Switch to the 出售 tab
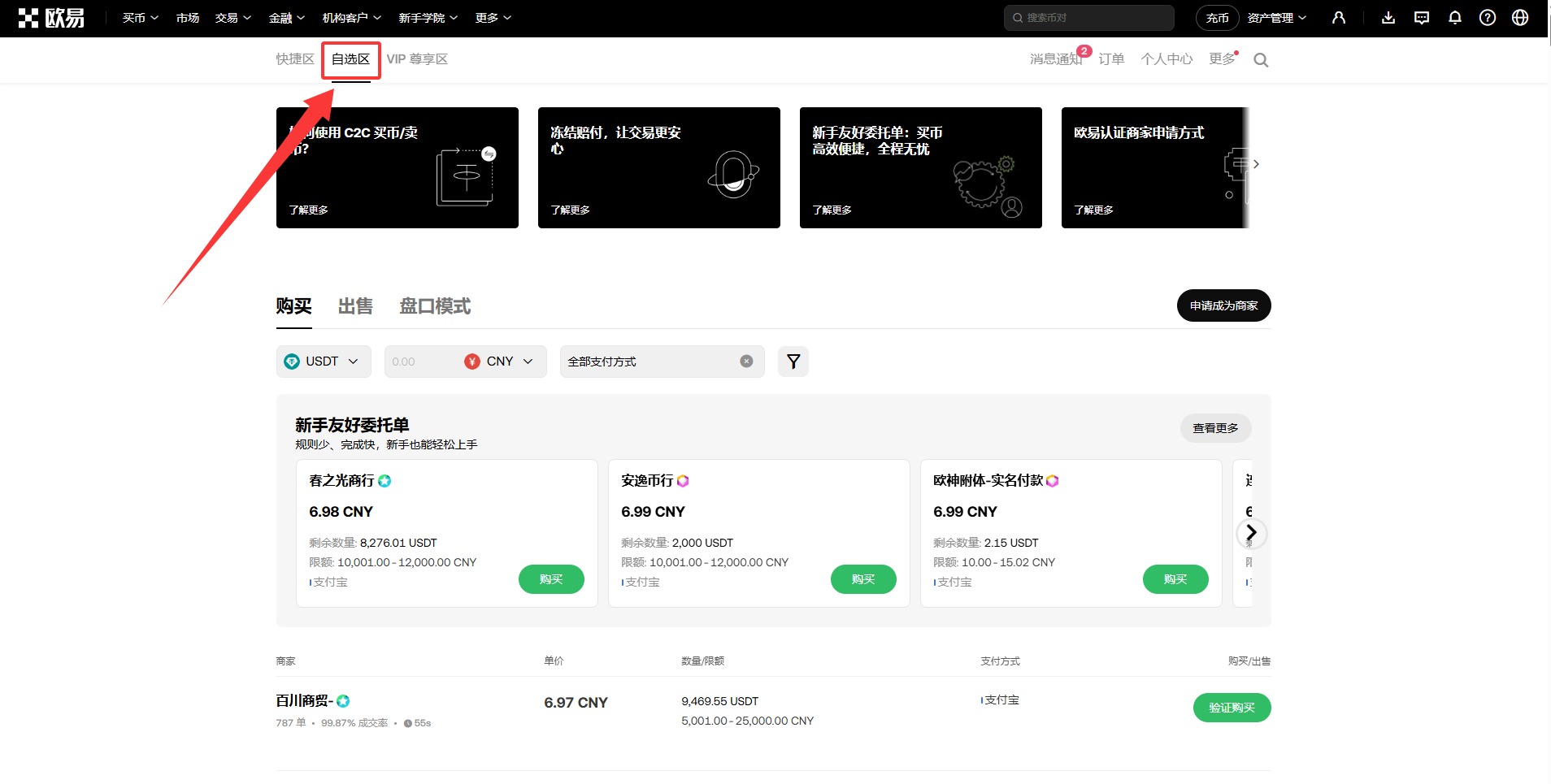 (x=355, y=306)
